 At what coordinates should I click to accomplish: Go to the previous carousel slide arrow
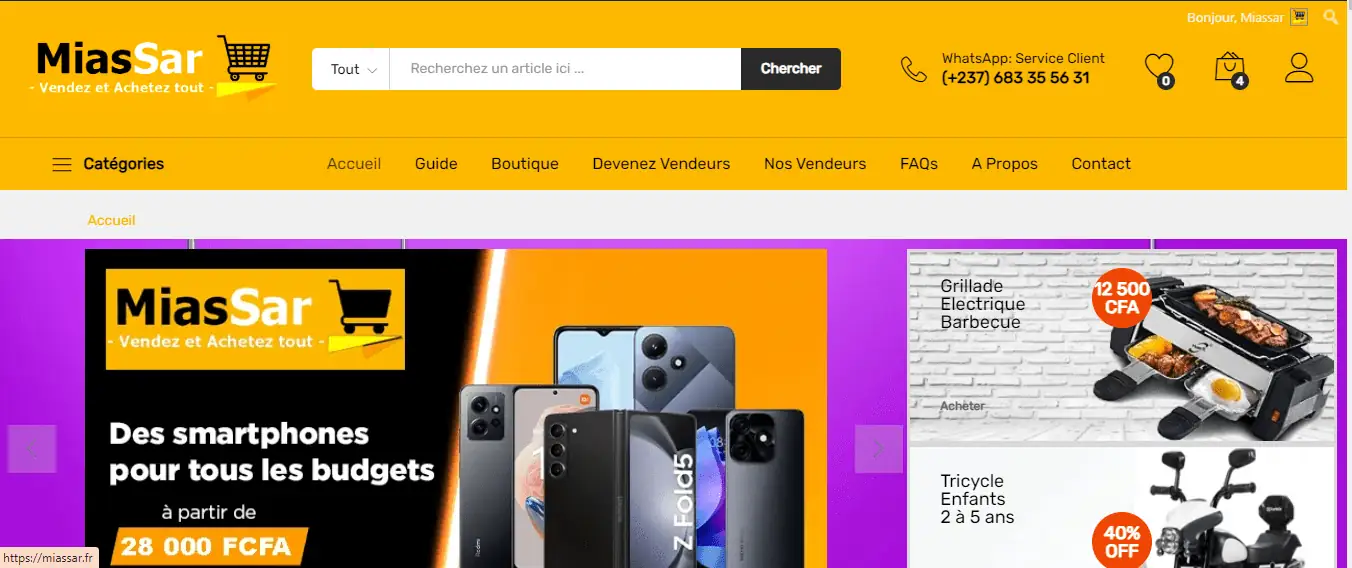point(32,449)
